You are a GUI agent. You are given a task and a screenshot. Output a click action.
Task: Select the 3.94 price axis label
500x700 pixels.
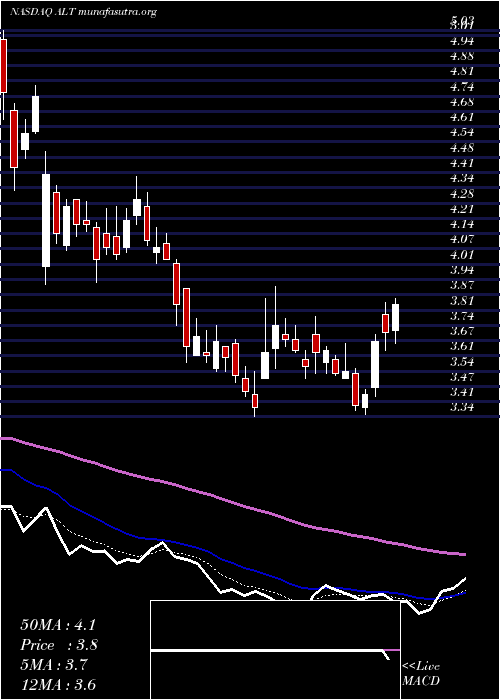(x=462, y=270)
